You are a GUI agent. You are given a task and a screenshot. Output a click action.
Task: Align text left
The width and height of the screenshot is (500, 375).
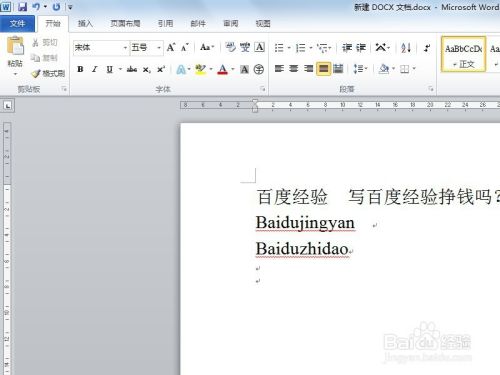[x=279, y=69]
